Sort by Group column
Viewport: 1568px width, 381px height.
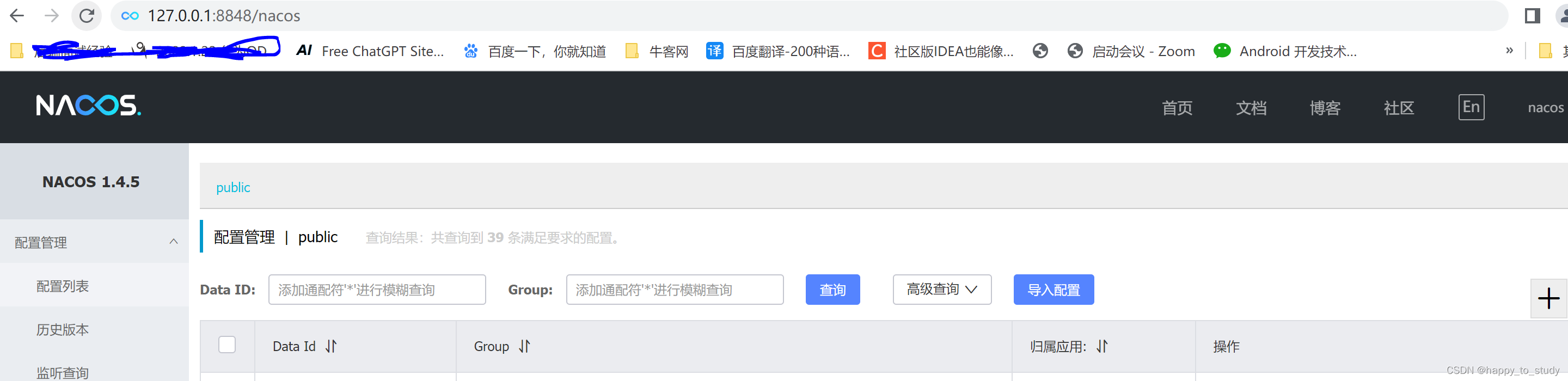point(525,346)
